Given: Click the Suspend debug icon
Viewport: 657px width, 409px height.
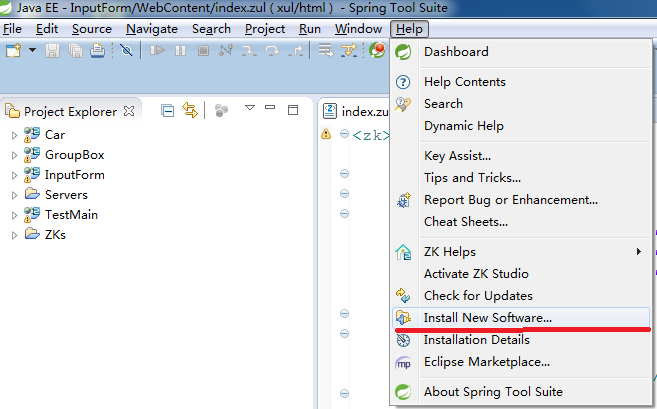Looking at the screenshot, I should (x=181, y=51).
